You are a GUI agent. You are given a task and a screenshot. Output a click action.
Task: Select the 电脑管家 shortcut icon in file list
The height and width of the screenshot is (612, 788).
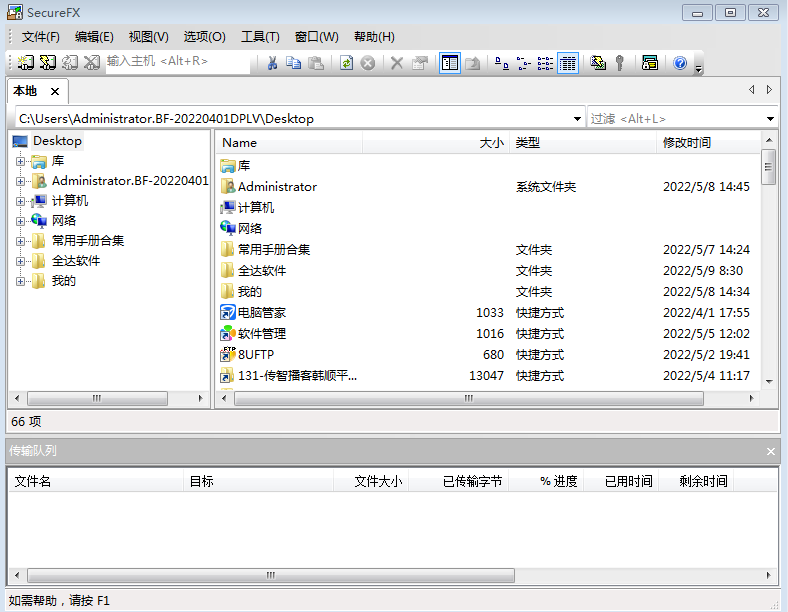pos(228,313)
